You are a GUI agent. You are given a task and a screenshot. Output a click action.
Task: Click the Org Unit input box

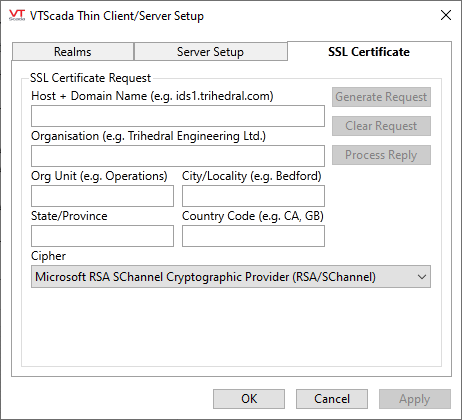[102, 196]
